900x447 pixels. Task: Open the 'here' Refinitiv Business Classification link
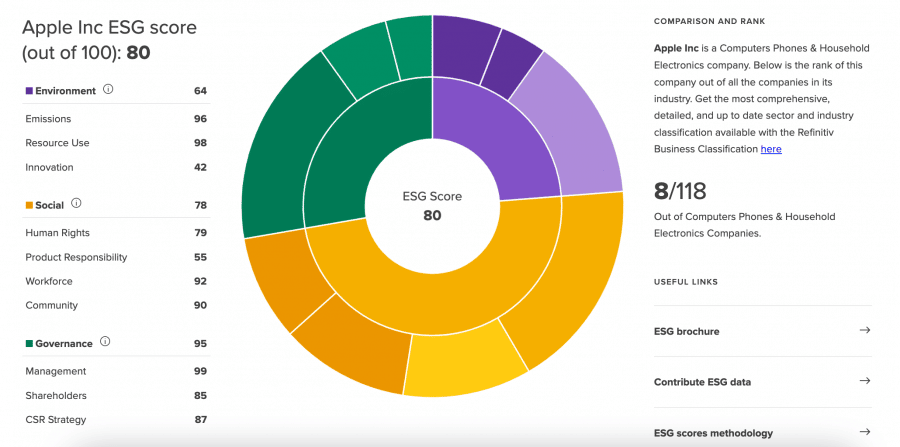pyautogui.click(x=771, y=149)
